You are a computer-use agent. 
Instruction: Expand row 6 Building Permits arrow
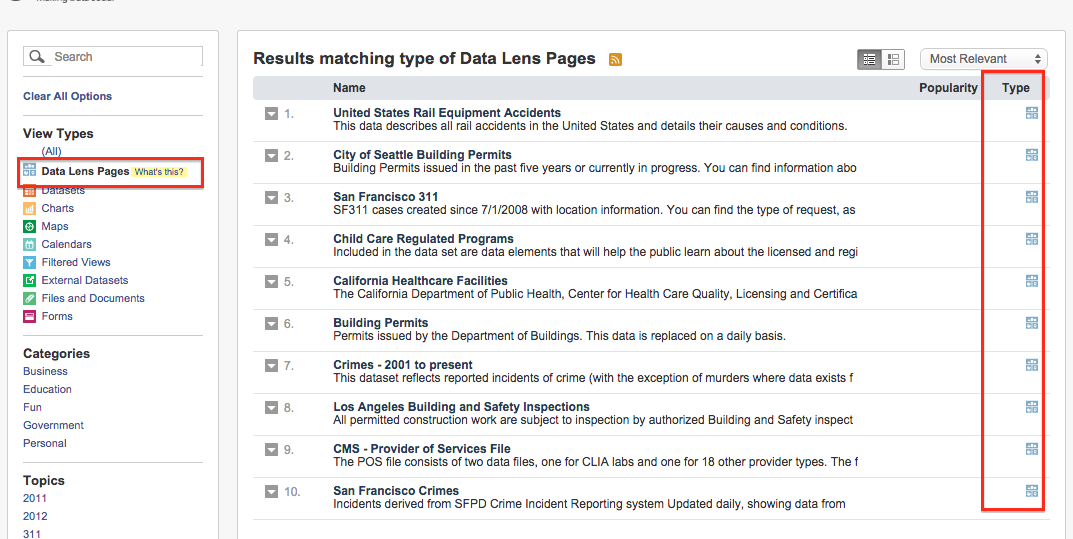click(x=272, y=324)
